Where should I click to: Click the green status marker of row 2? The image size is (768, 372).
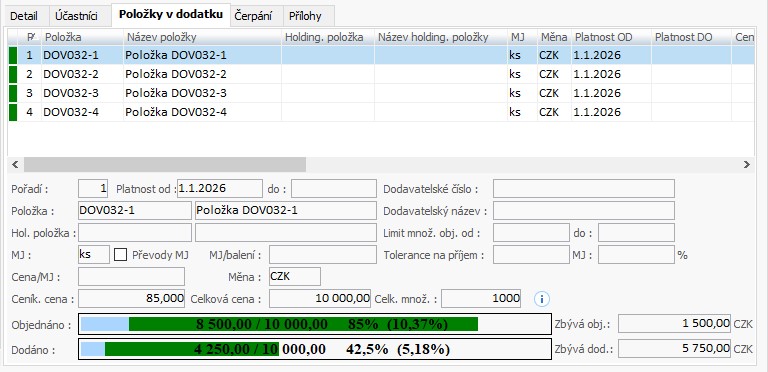click(13, 74)
